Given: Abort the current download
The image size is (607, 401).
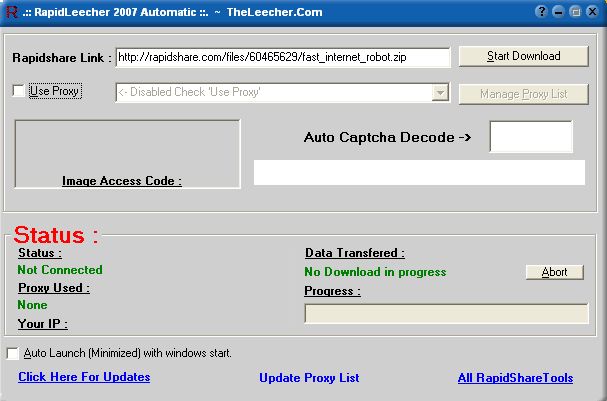Looking at the screenshot, I should [554, 272].
